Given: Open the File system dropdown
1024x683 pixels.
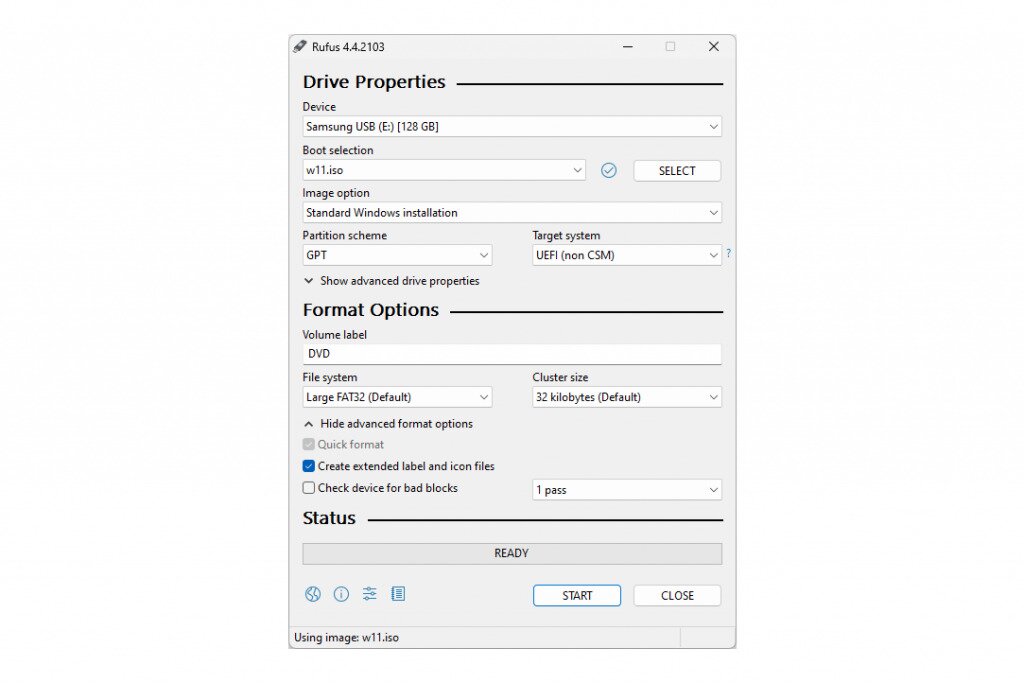Looking at the screenshot, I should 397,397.
